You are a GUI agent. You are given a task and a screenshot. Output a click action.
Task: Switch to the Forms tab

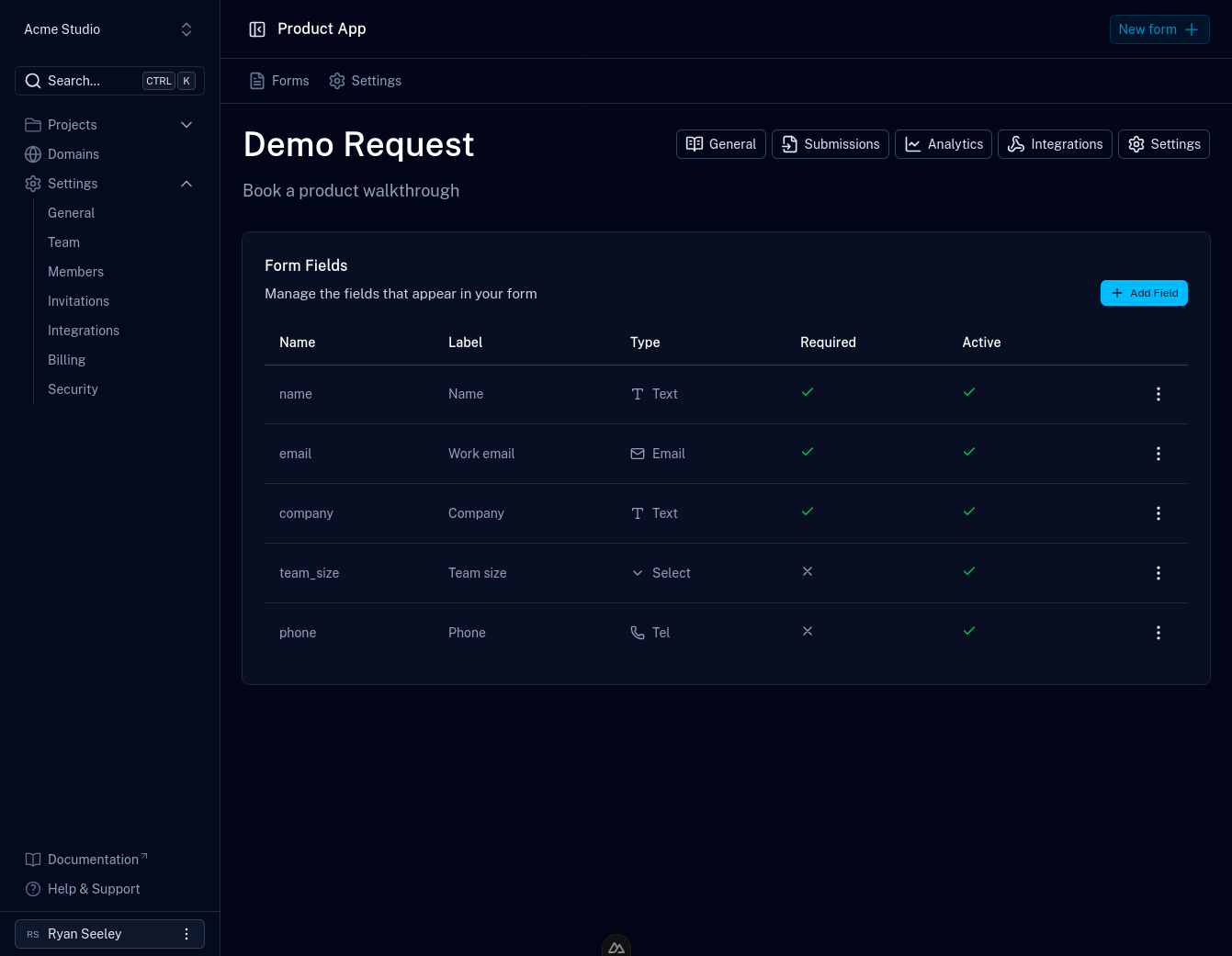pyautogui.click(x=279, y=81)
